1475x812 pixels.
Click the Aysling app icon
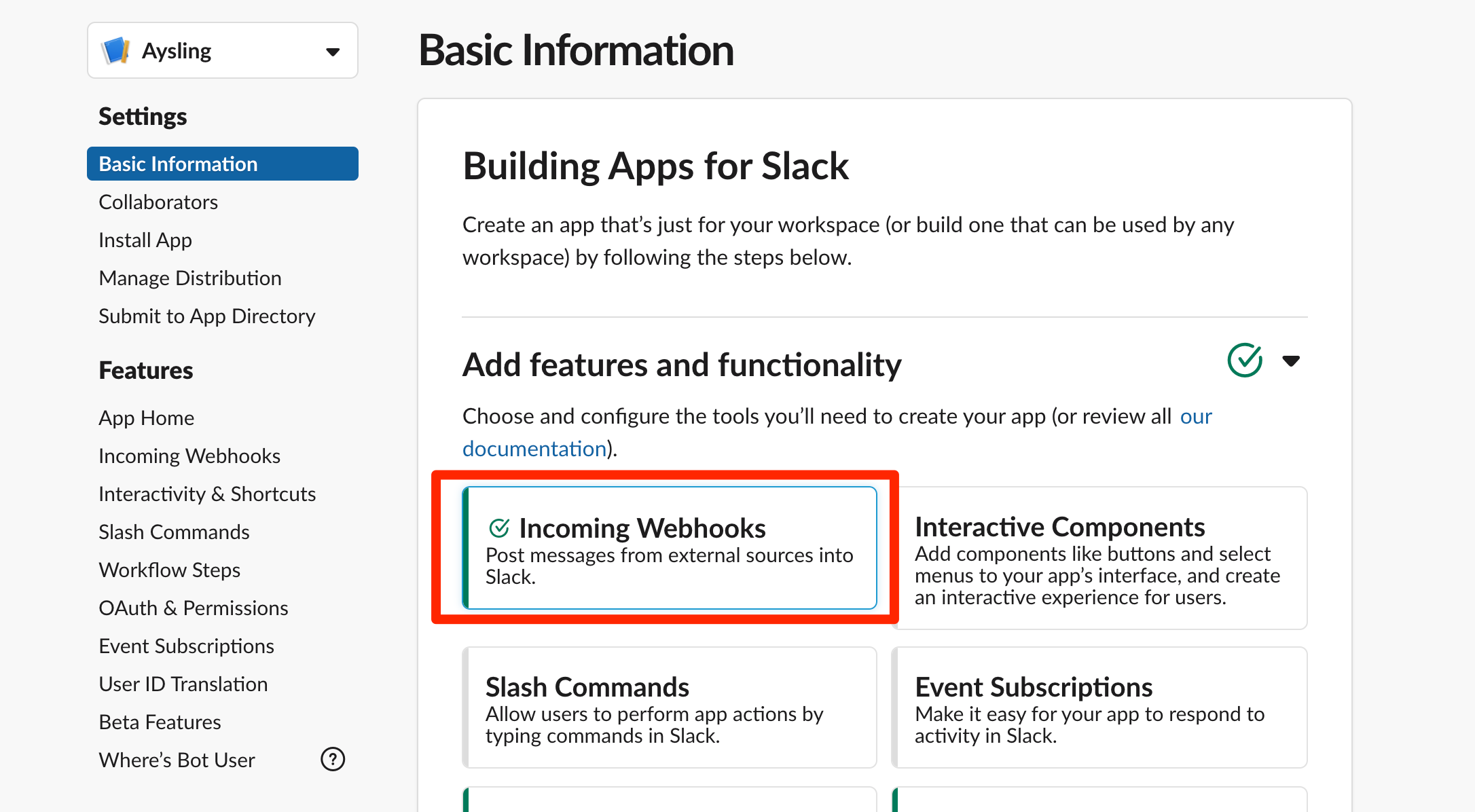(115, 51)
